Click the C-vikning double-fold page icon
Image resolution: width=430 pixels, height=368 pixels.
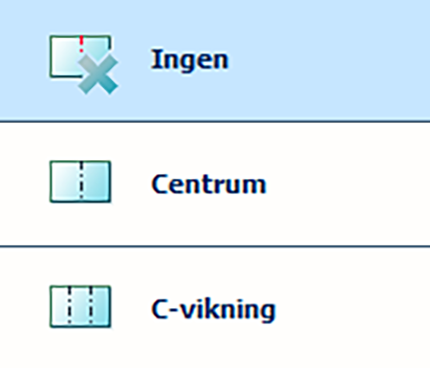pyautogui.click(x=80, y=306)
